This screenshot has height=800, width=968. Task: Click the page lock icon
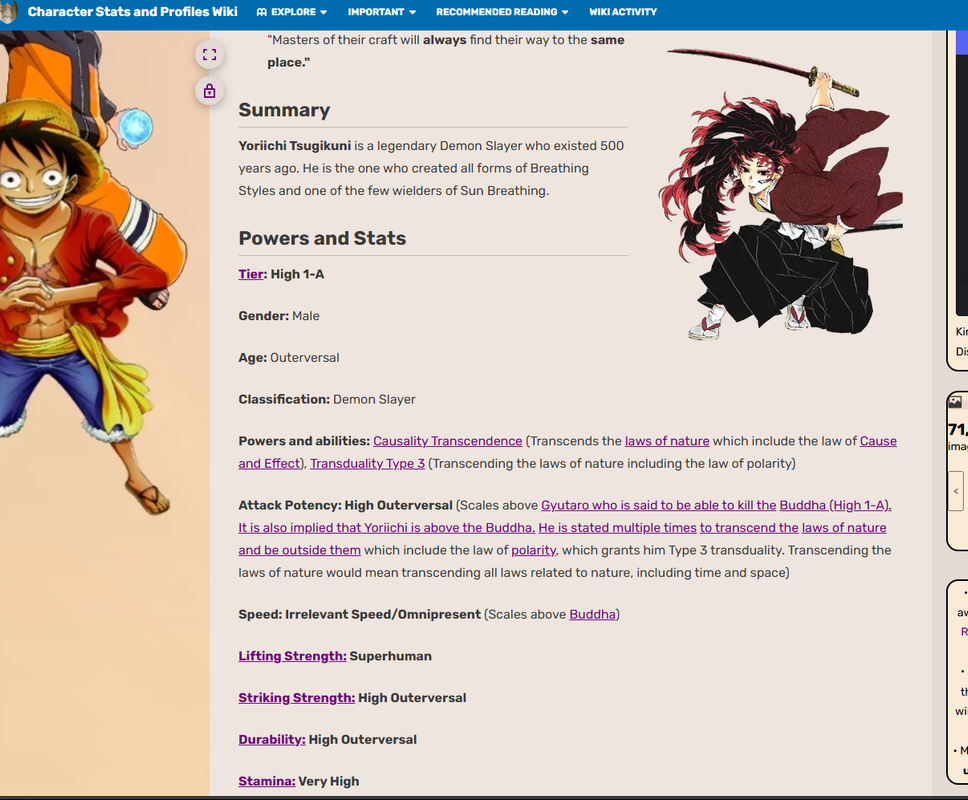click(x=209, y=91)
